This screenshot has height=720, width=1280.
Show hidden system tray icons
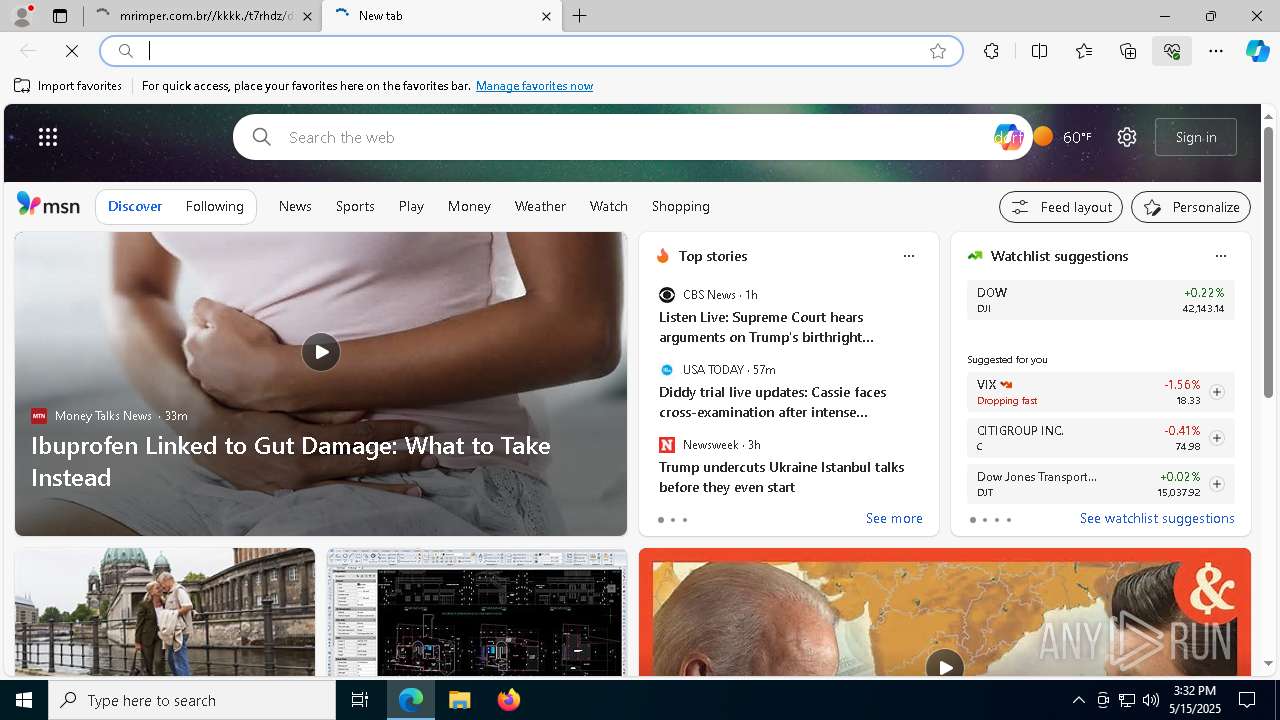pyautogui.click(x=1079, y=700)
